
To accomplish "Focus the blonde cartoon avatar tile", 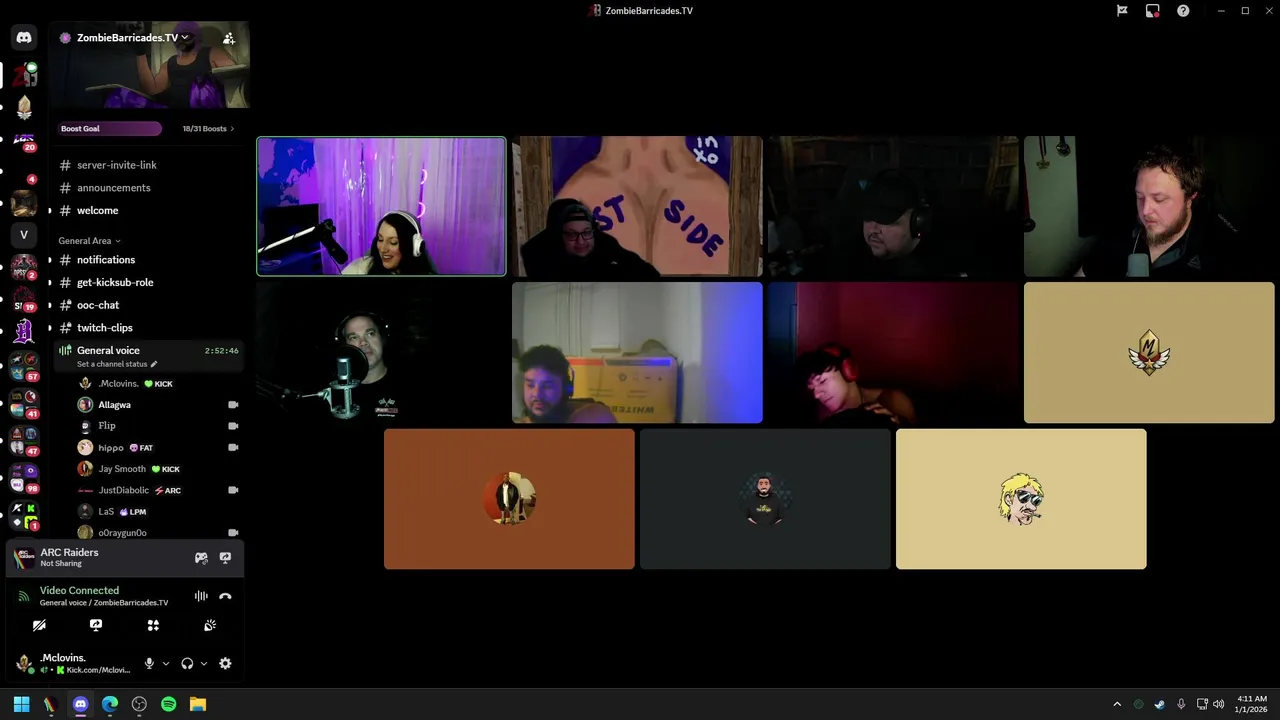I will point(1021,499).
